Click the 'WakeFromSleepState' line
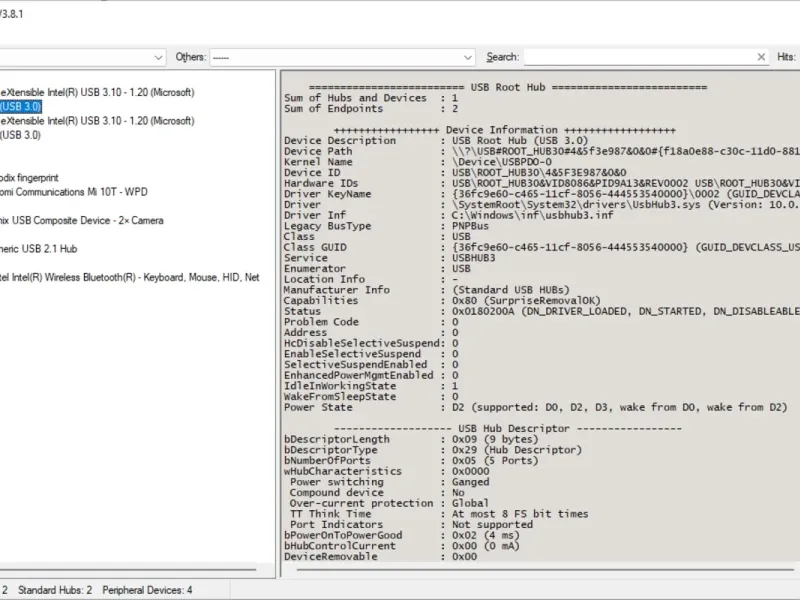800x600 pixels. point(371,397)
